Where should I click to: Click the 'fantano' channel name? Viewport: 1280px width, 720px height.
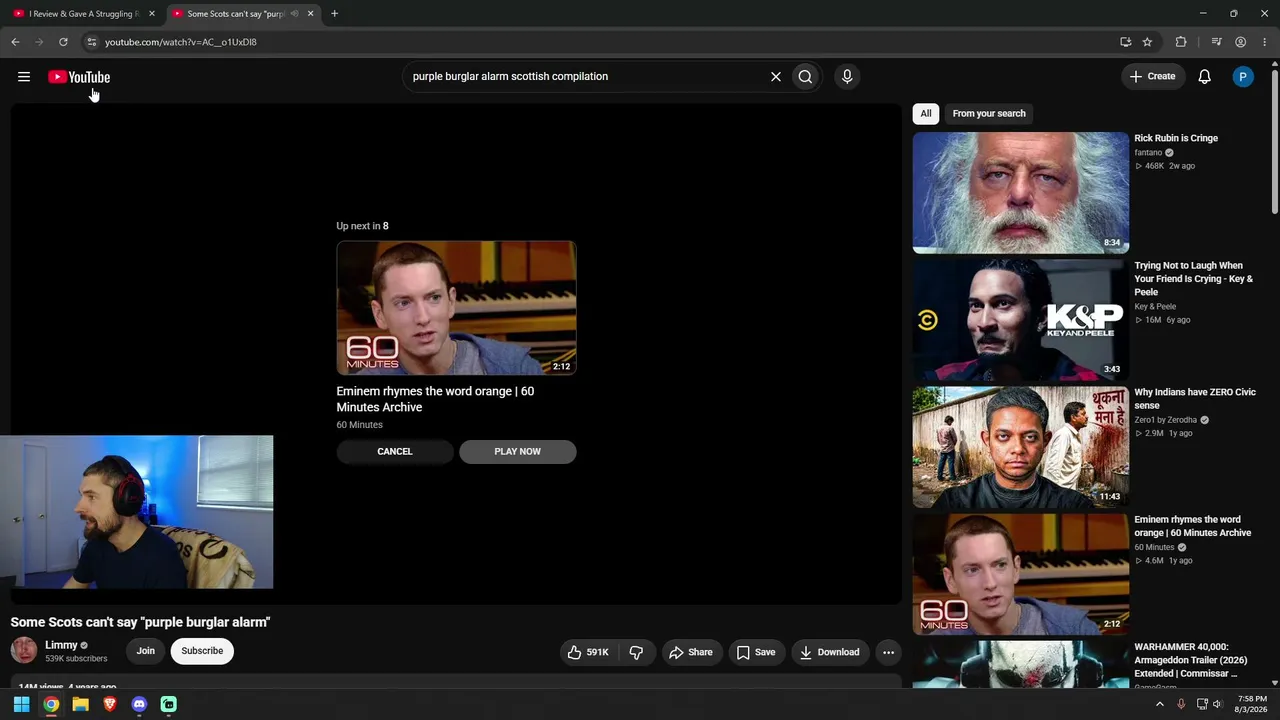pos(1148,153)
